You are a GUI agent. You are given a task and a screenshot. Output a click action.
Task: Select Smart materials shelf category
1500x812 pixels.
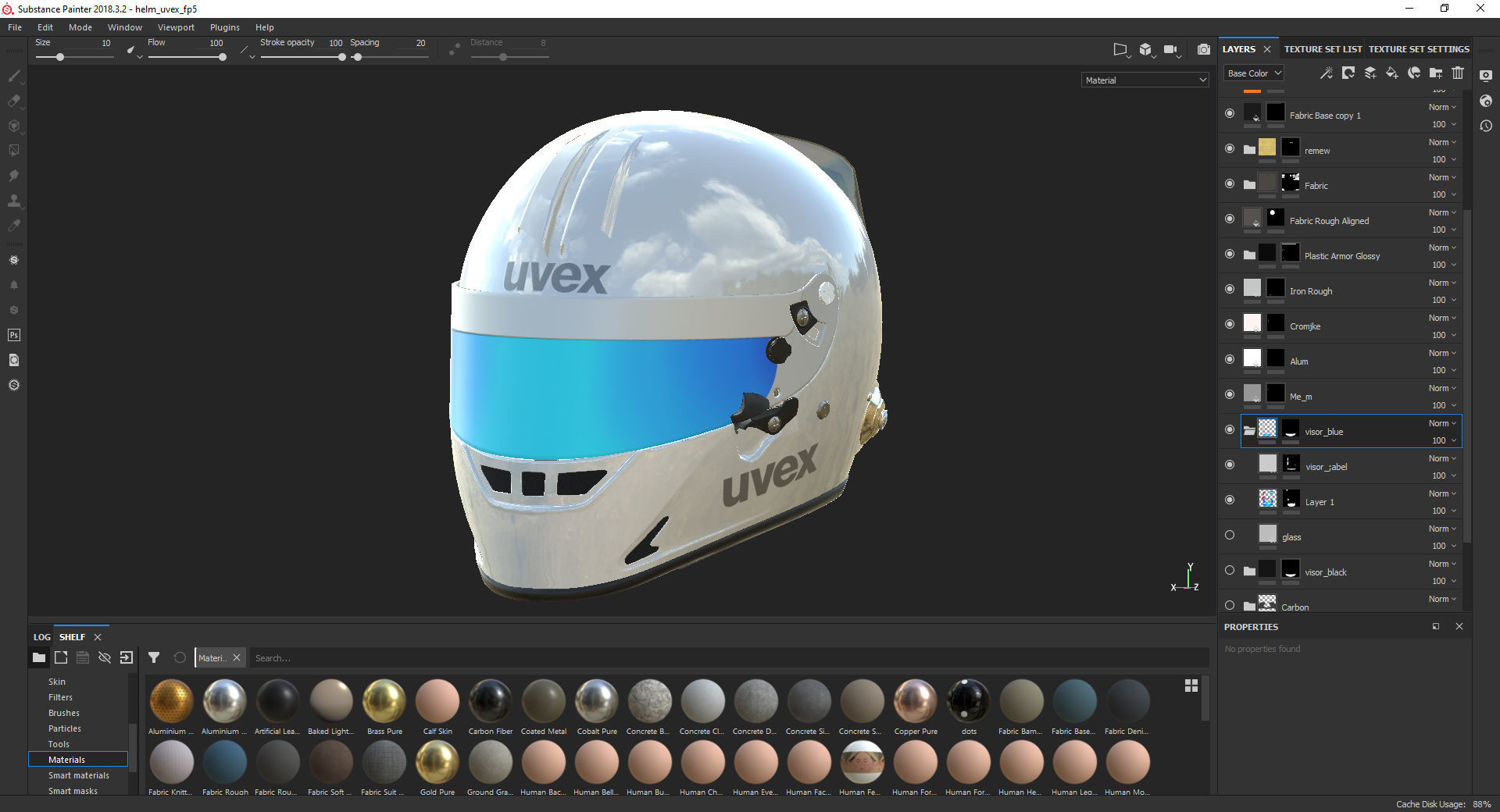click(x=79, y=775)
